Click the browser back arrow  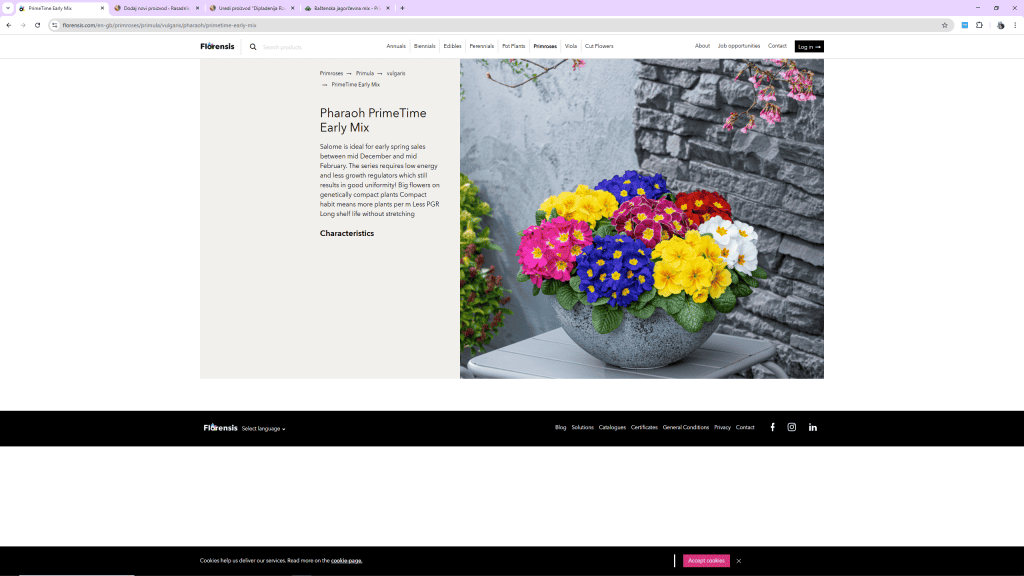tap(8, 25)
